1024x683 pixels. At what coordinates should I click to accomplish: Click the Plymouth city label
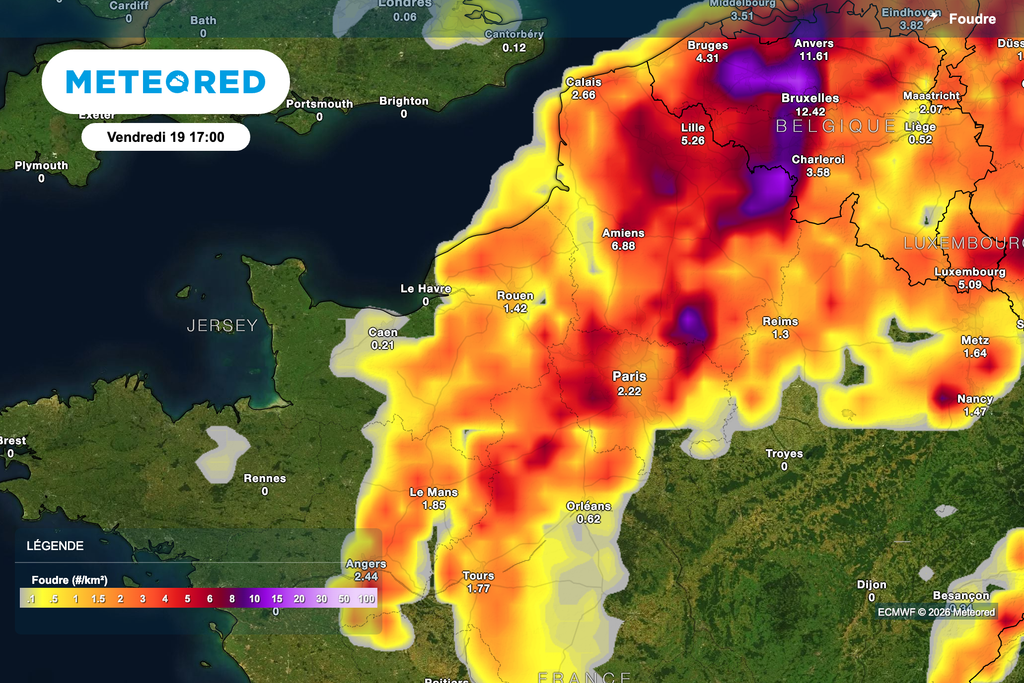click(41, 166)
